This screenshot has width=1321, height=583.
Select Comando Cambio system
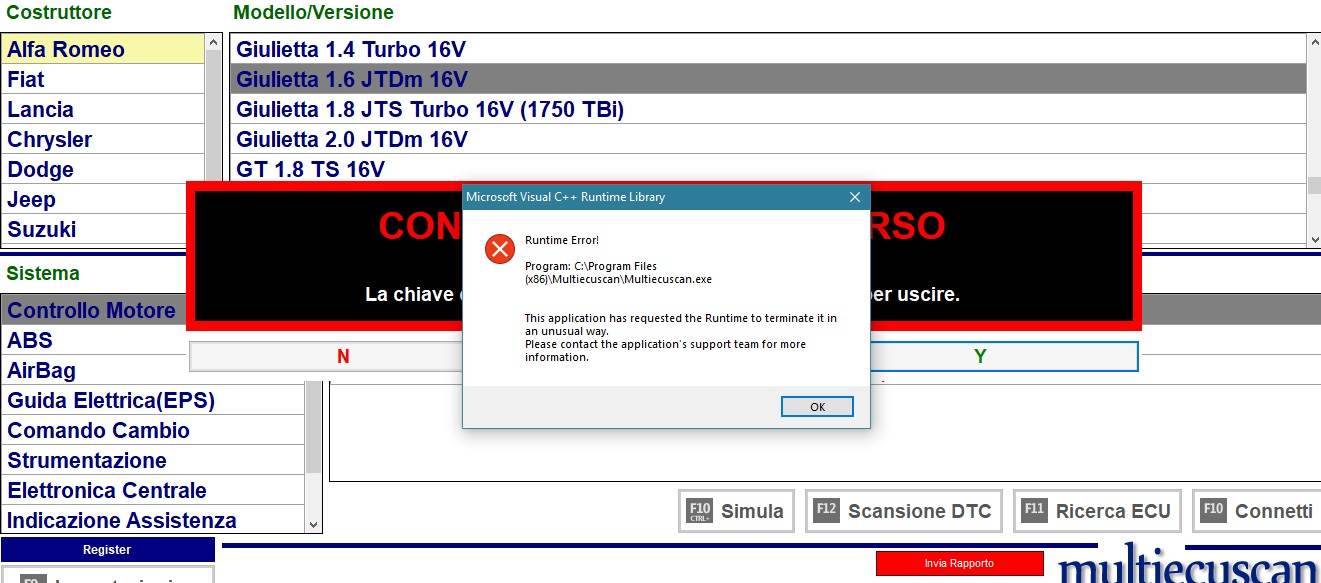tap(153, 430)
